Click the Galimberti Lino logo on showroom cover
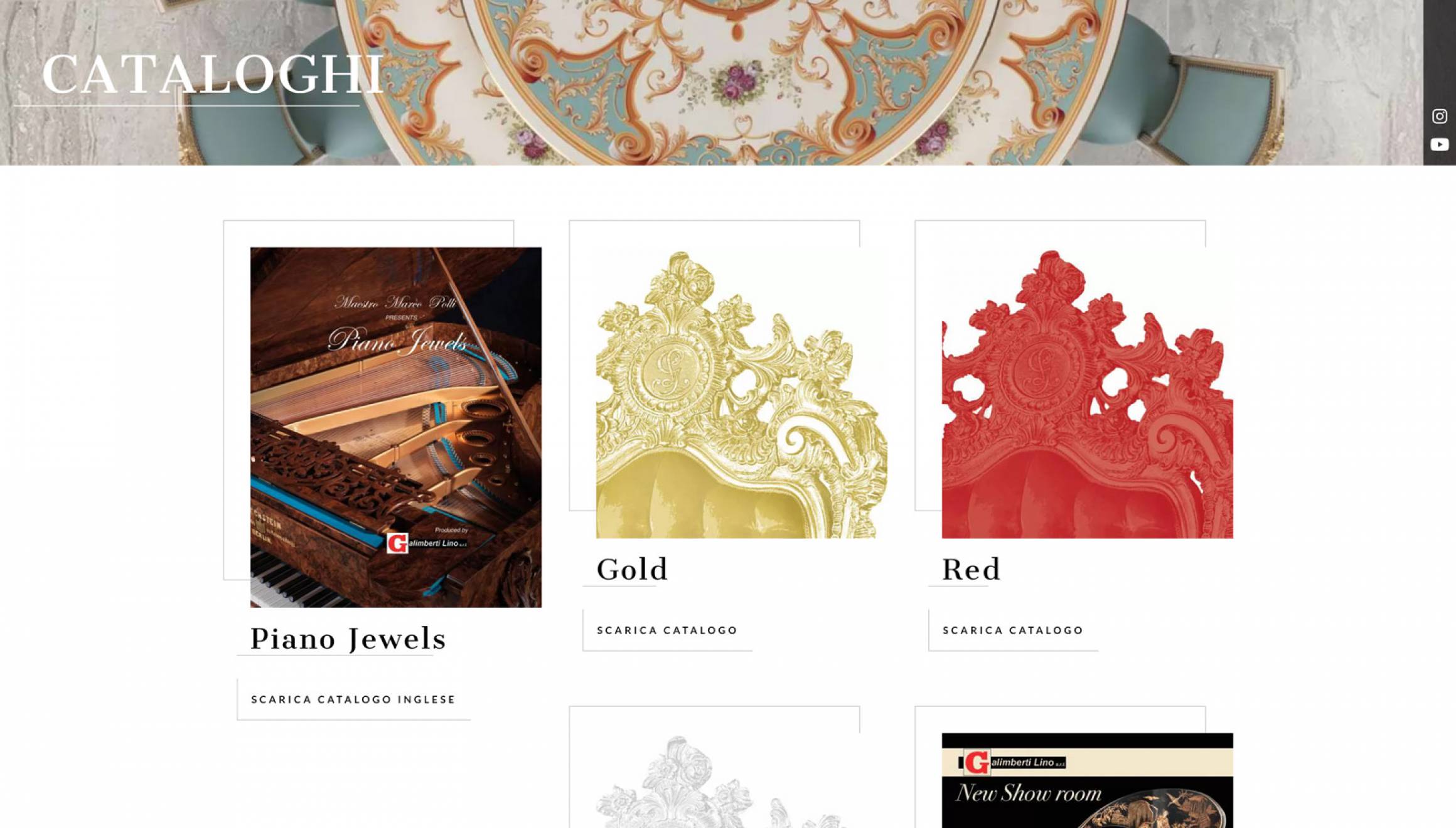 coord(1012,763)
